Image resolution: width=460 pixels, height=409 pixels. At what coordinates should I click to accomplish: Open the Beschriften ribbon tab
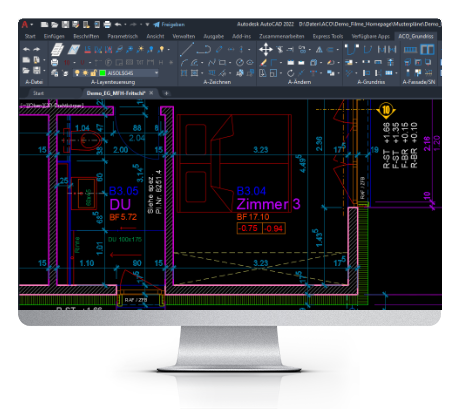(86, 36)
